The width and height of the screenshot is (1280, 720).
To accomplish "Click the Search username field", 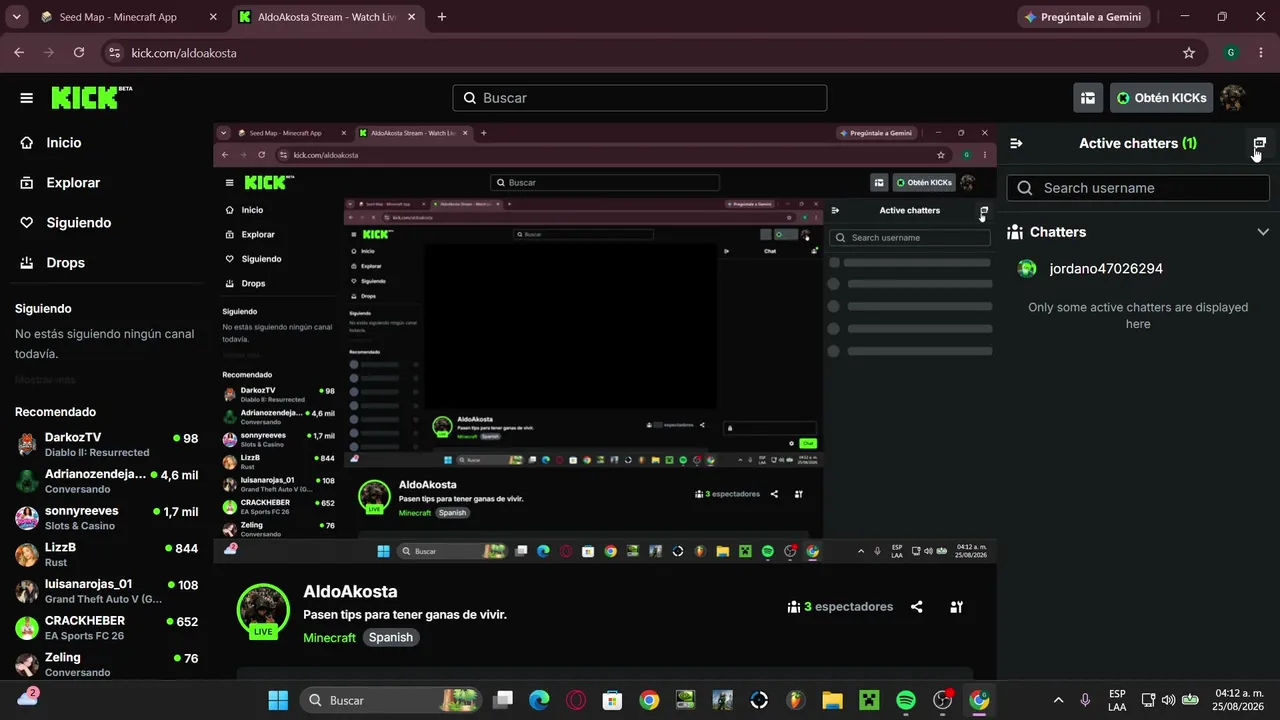I will [1138, 188].
